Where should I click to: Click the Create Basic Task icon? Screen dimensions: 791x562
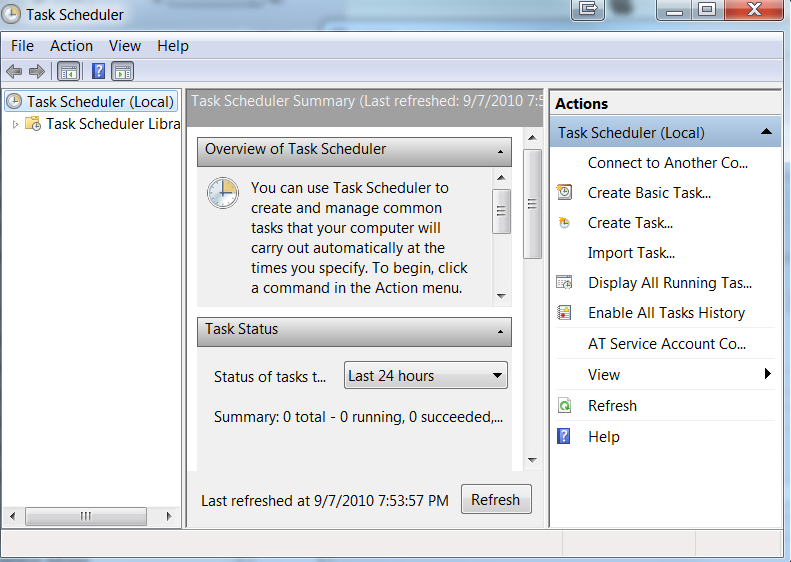(564, 192)
